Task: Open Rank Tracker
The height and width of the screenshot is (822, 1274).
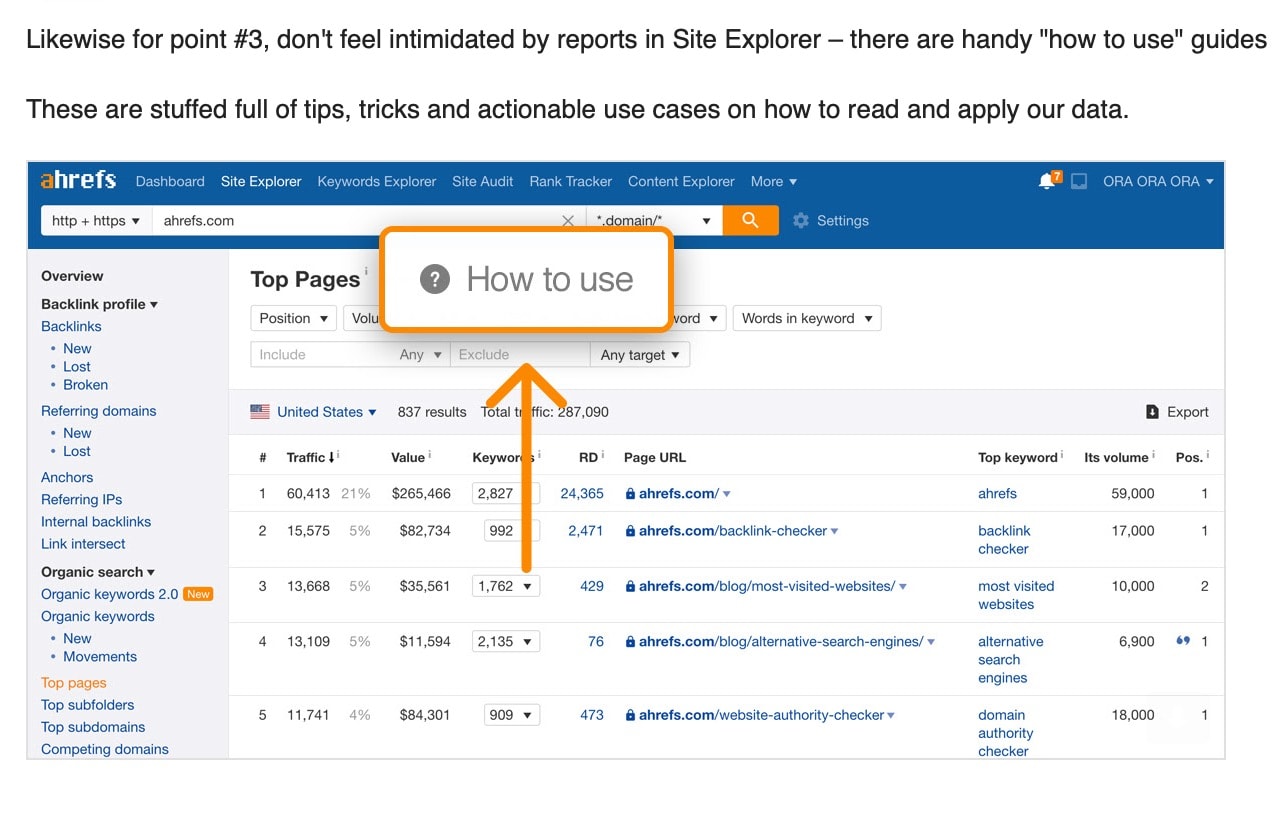Action: (571, 181)
